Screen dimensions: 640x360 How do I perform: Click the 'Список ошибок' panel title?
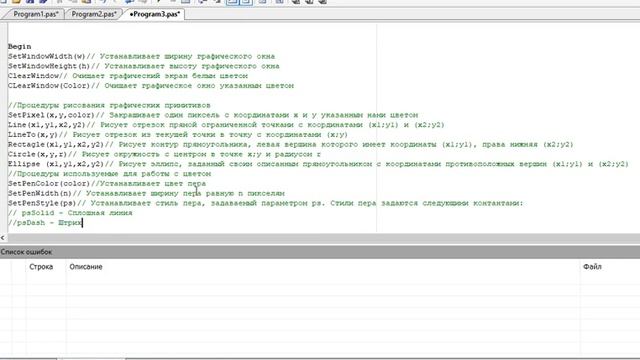click(27, 252)
